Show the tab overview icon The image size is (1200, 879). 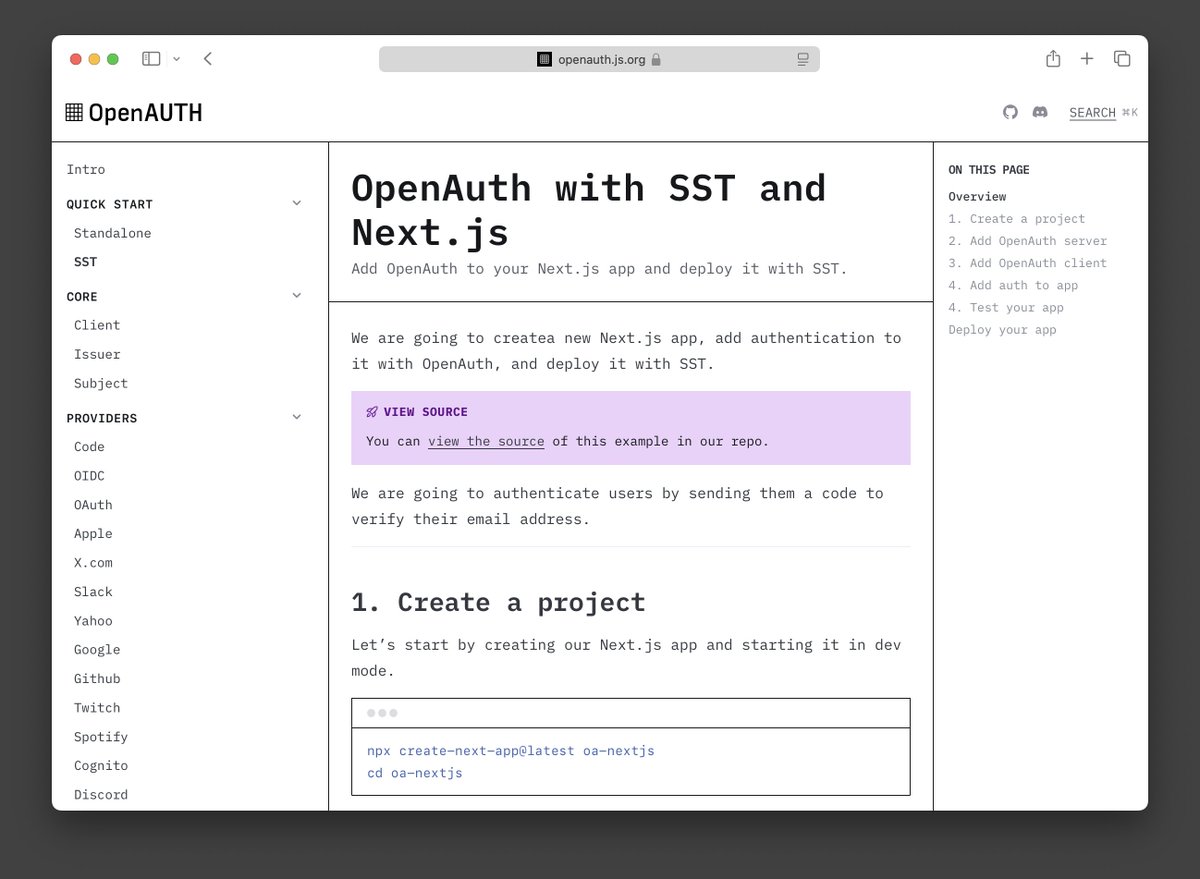[x=1122, y=59]
